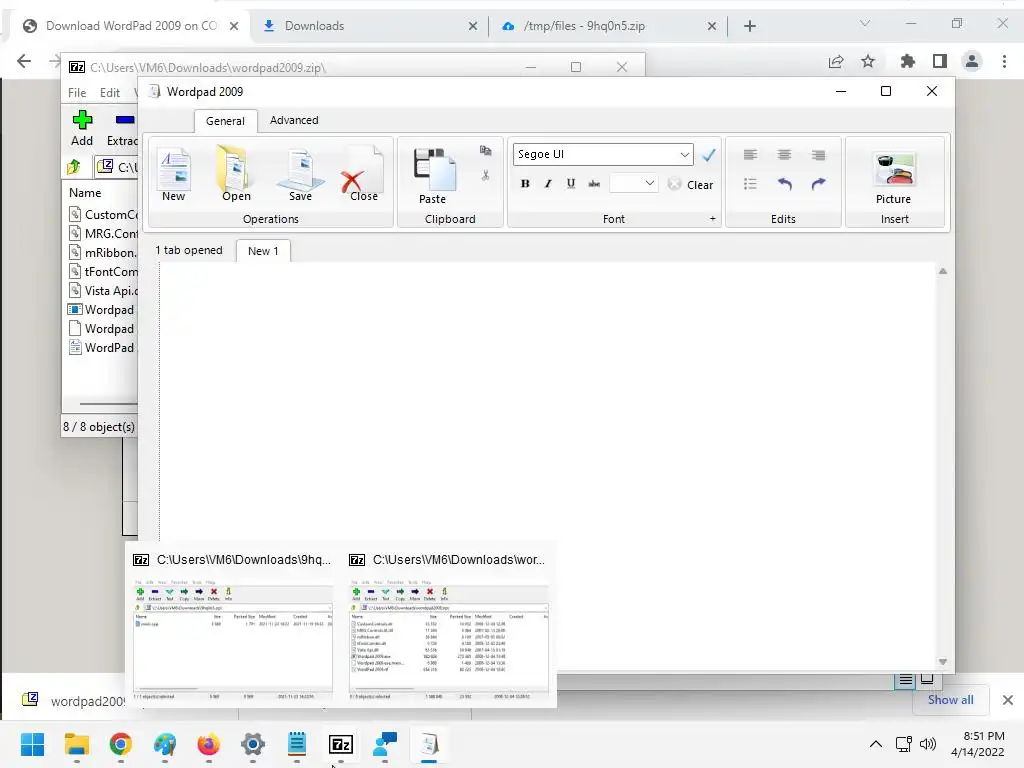Select the tFontCom file in 7-Zip list

103,272
